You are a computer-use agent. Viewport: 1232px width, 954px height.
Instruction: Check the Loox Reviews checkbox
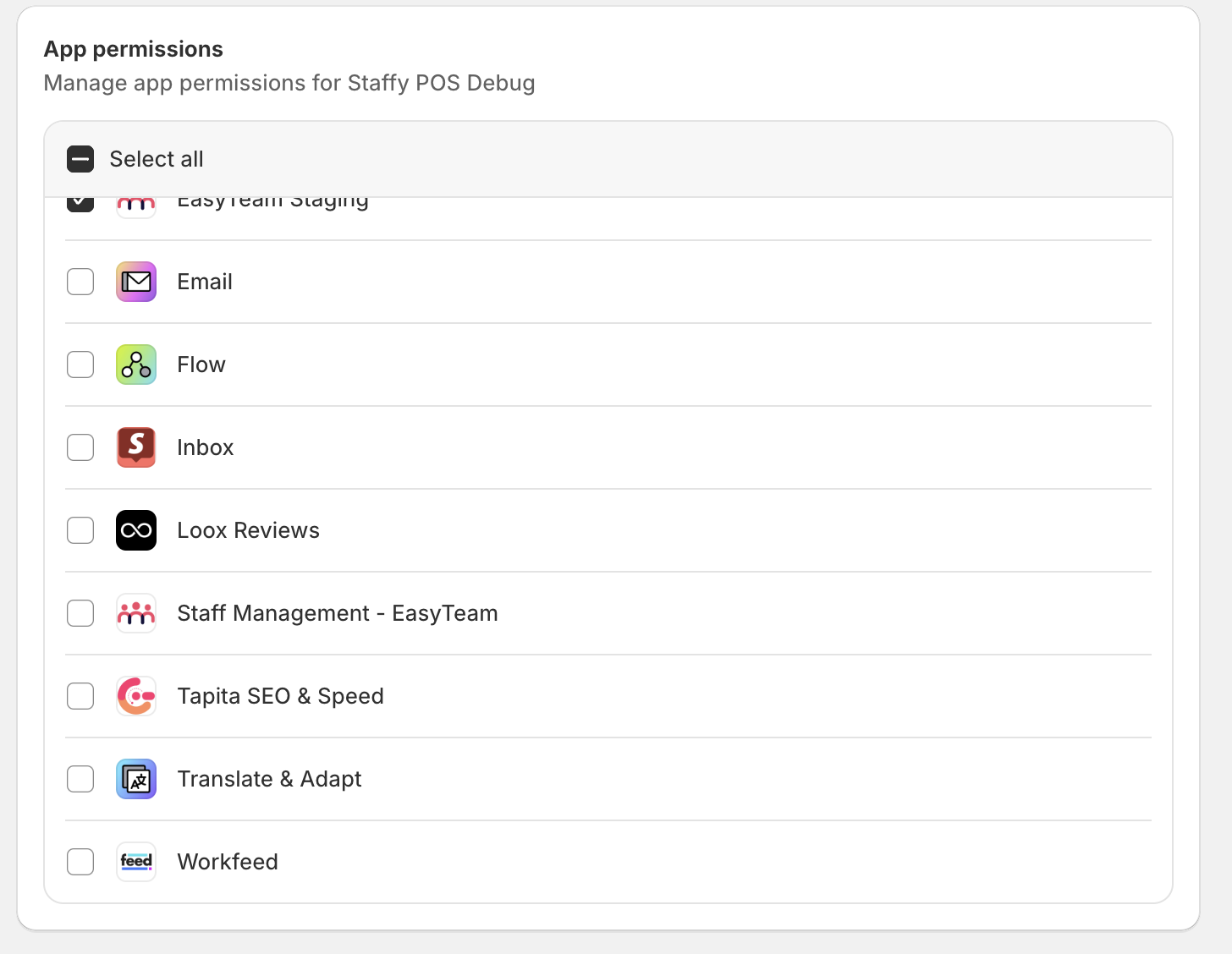click(x=80, y=530)
